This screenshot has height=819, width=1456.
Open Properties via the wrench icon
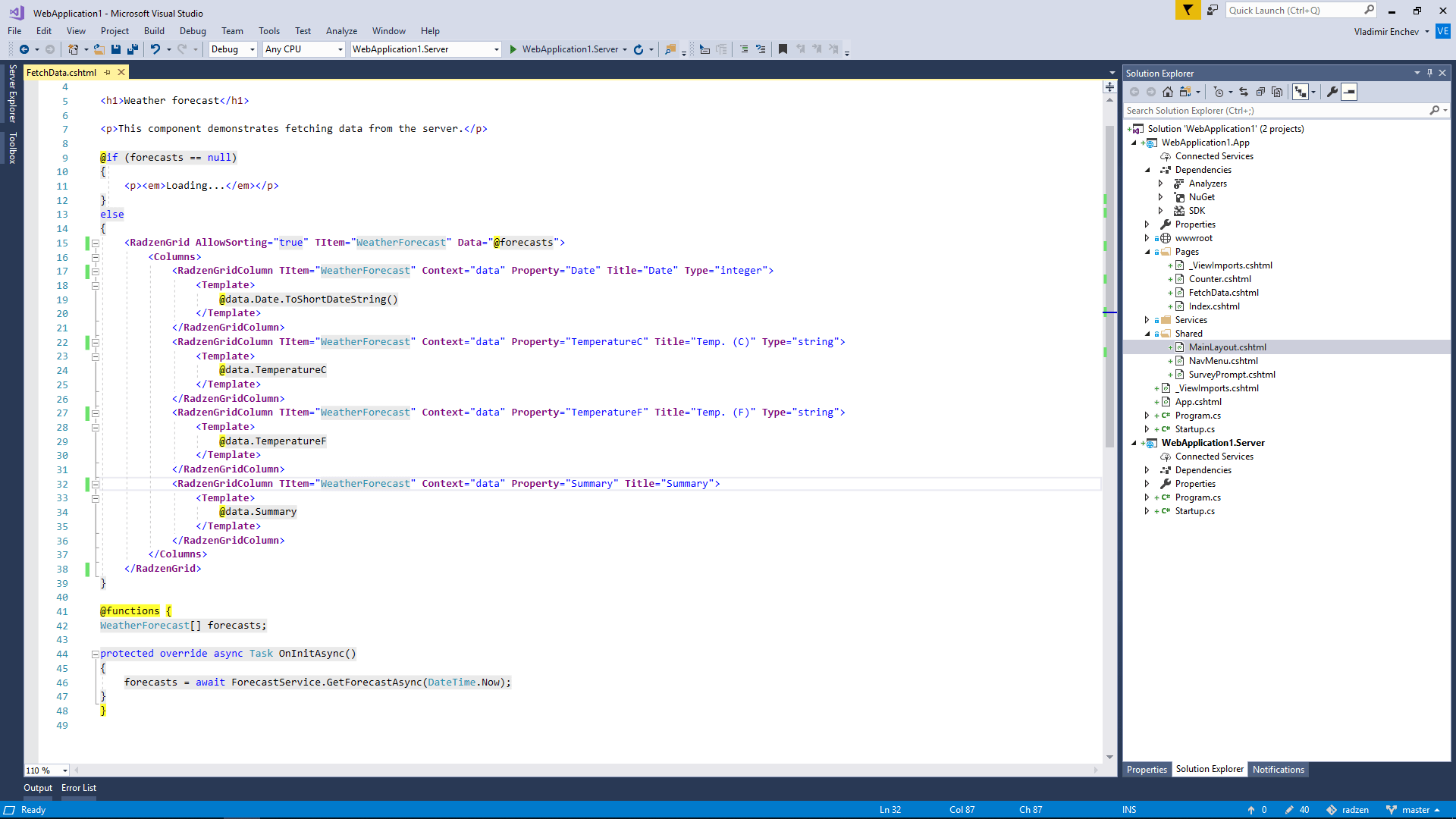(1332, 92)
